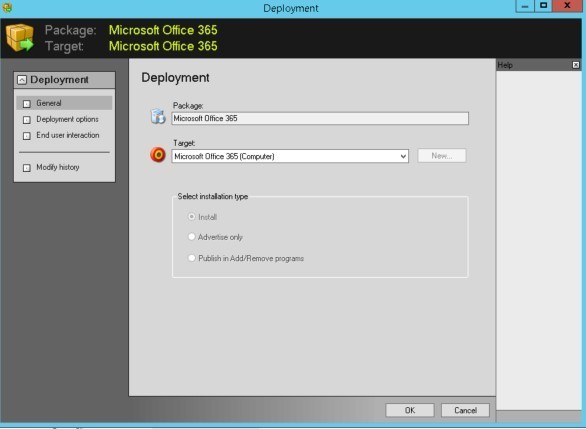Click the red target icon beside Target

158,154
